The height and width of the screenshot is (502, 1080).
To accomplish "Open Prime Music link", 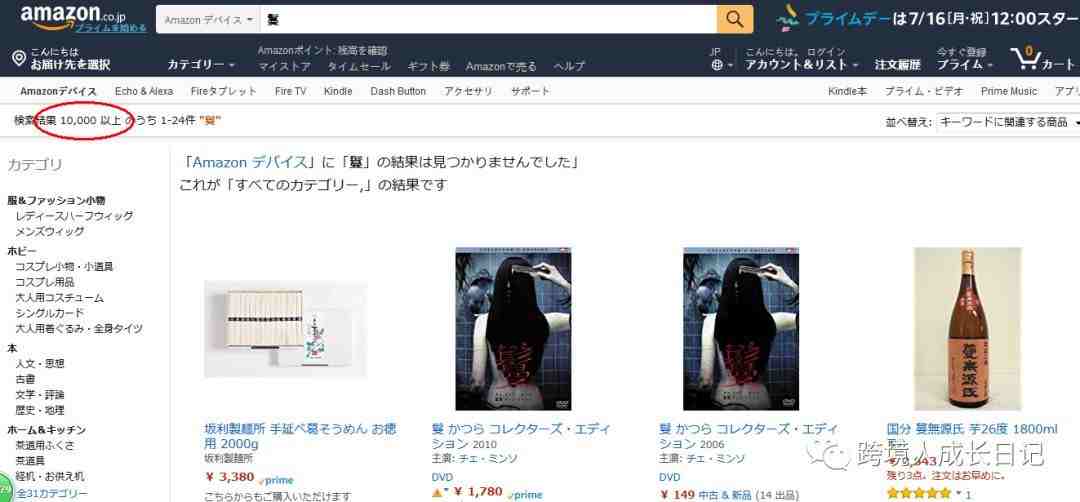I will pos(1008,91).
